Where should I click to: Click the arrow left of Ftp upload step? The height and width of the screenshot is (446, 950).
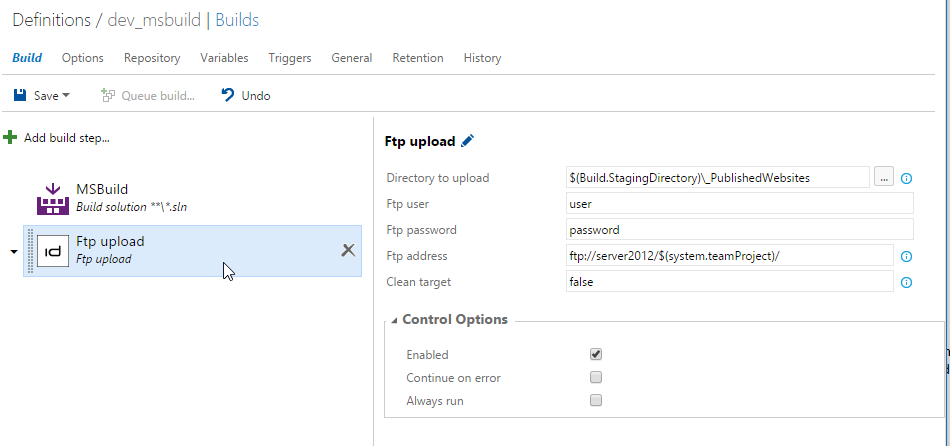coord(13,251)
